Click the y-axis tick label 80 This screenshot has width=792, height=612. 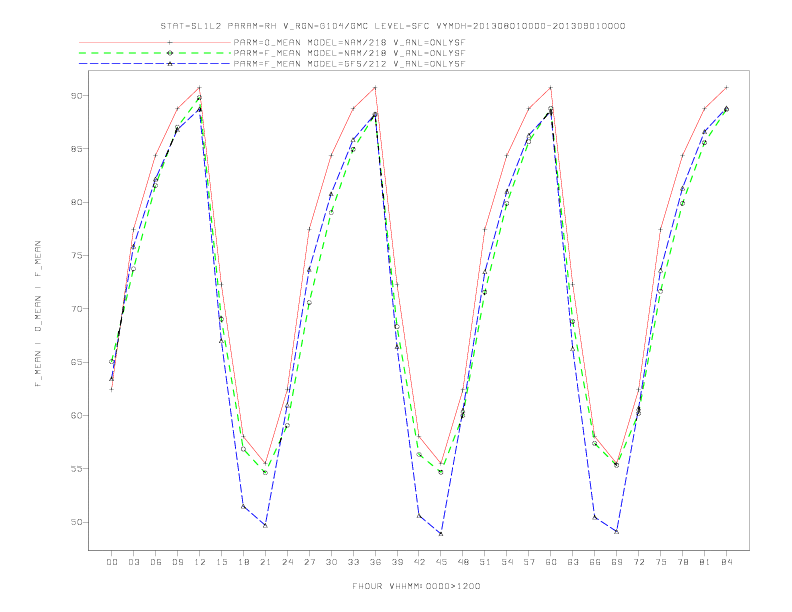[76, 202]
